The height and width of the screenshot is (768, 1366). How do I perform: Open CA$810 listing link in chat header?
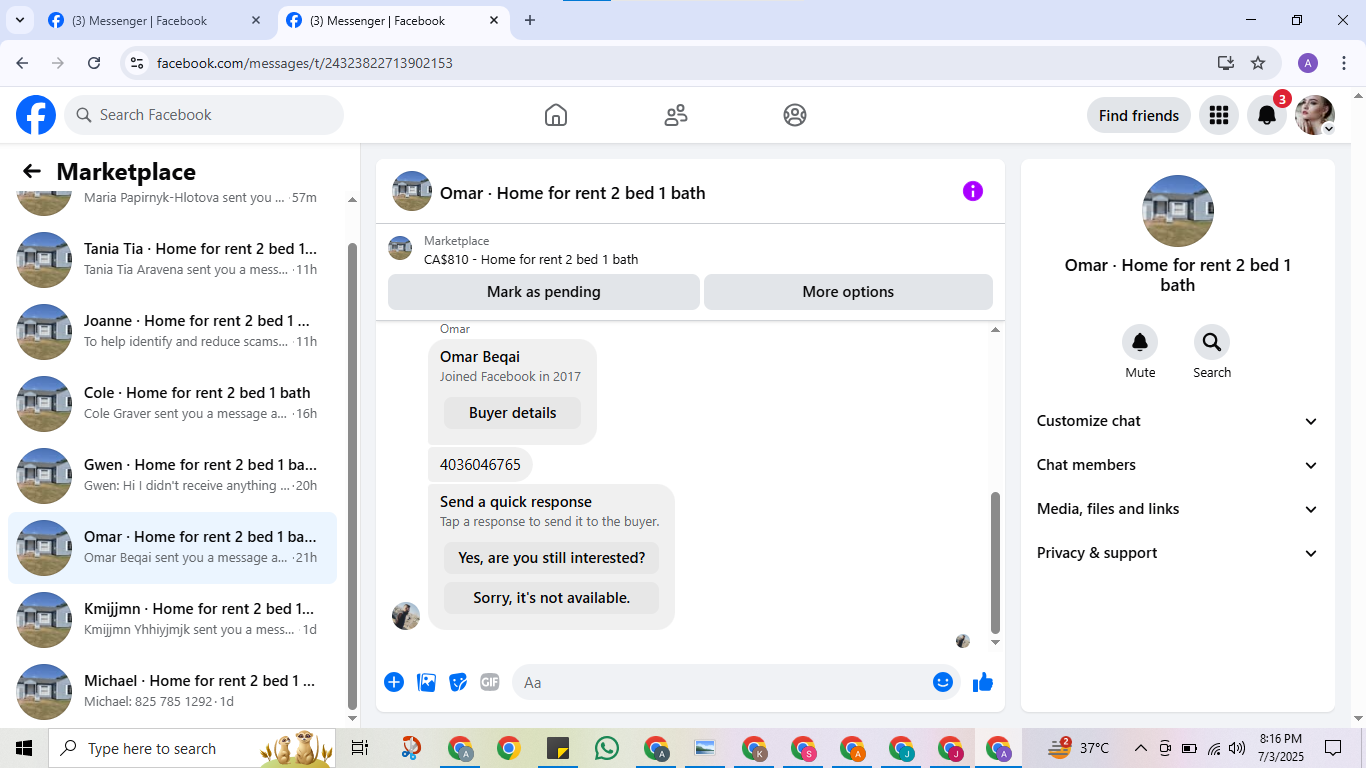pos(530,259)
